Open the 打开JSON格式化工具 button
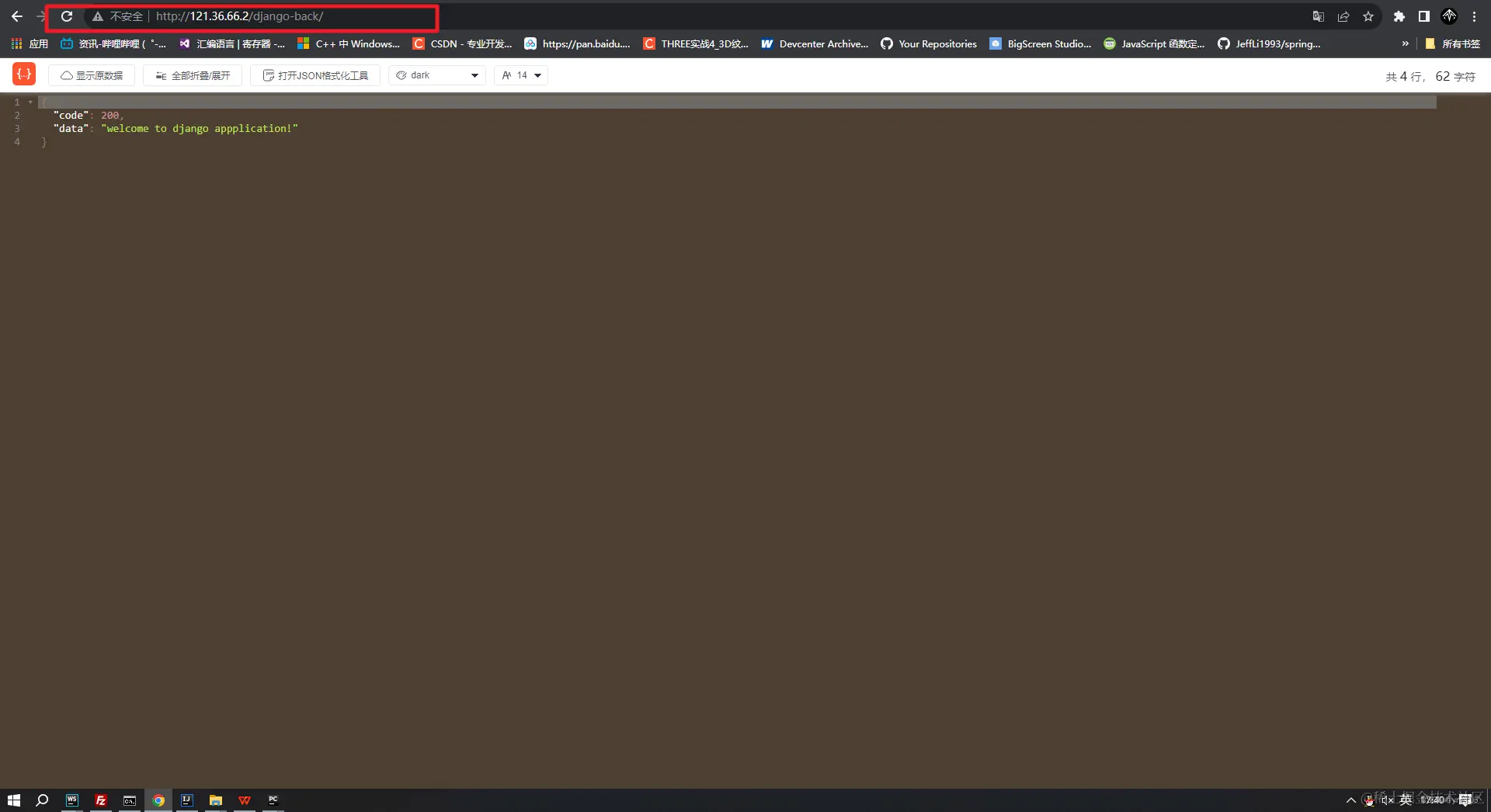Screen dimensions: 1491x812 click(x=315, y=75)
